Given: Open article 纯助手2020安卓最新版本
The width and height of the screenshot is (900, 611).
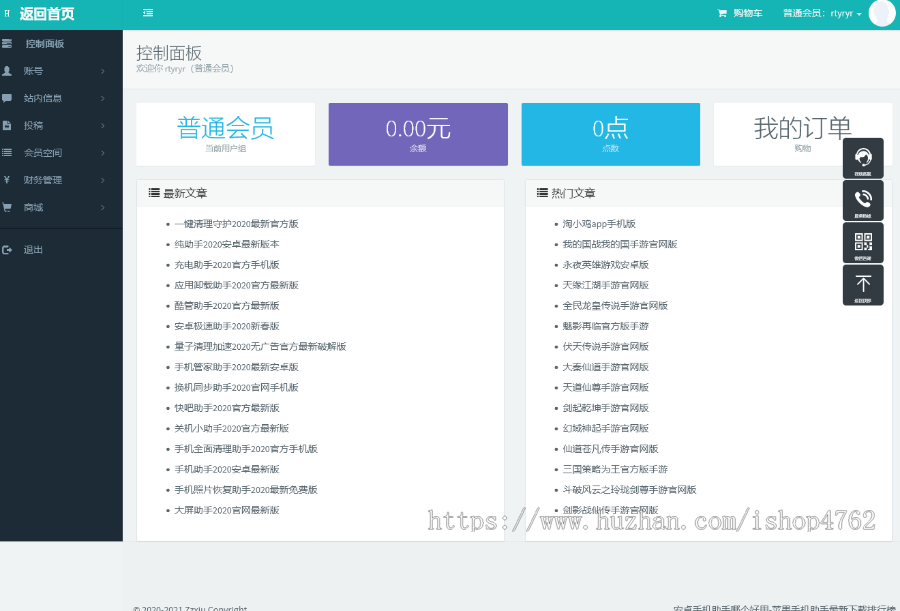Looking at the screenshot, I should 227,244.
